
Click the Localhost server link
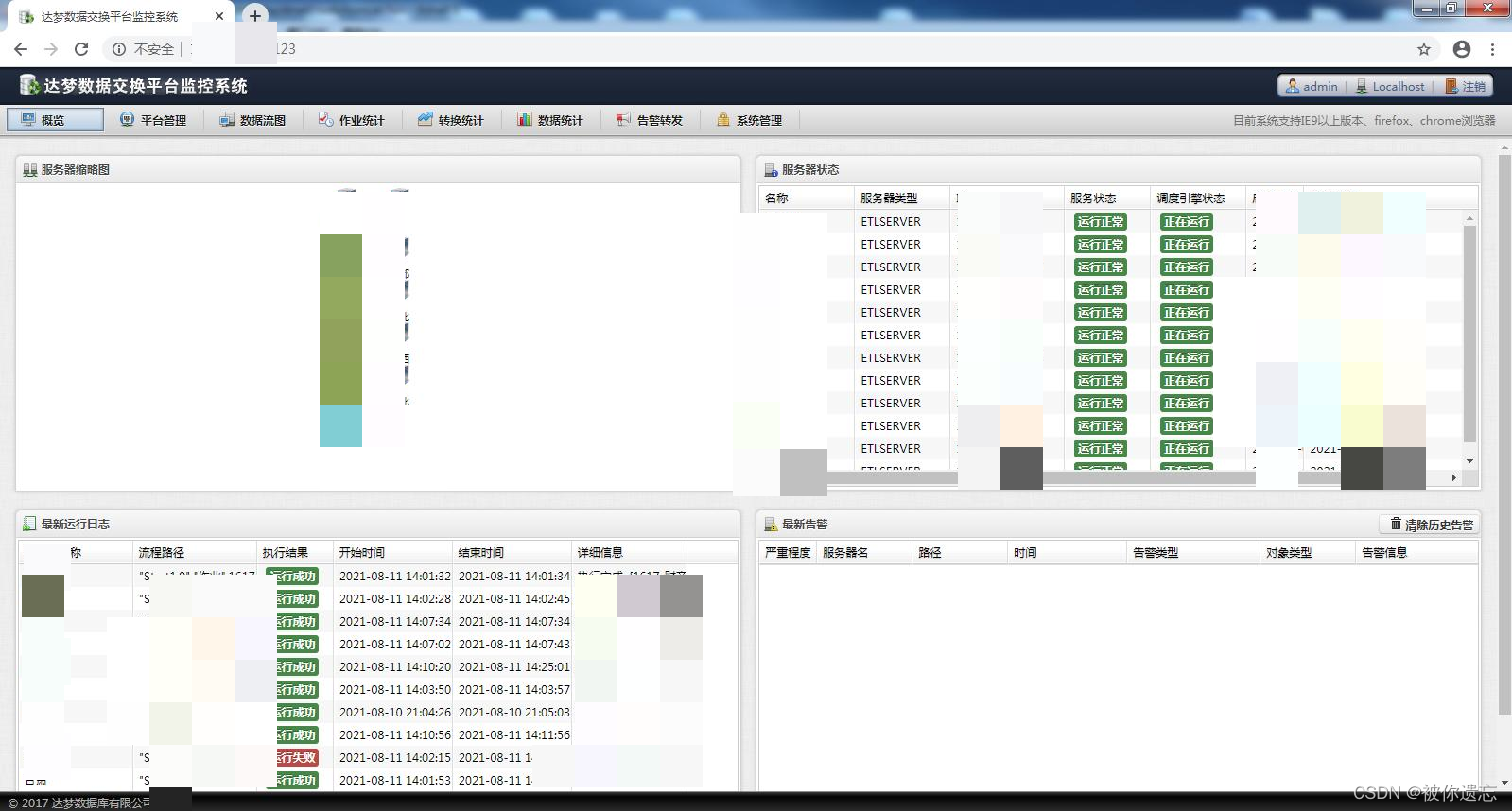pyautogui.click(x=1390, y=86)
